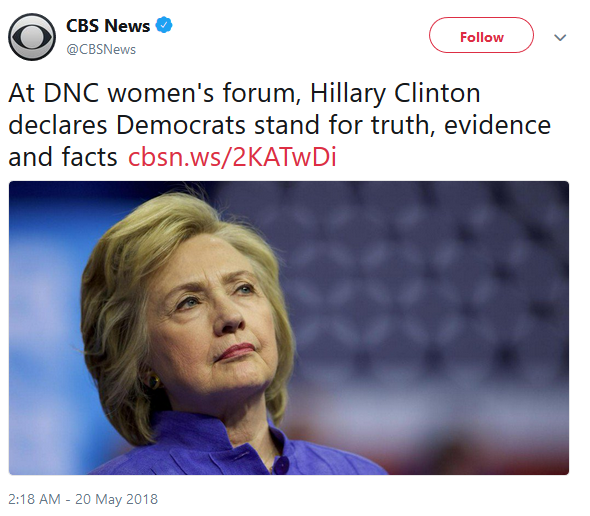Select the words "Hillary Clinton" in the tweet
Screen dimensions: 590x516
click(x=395, y=93)
